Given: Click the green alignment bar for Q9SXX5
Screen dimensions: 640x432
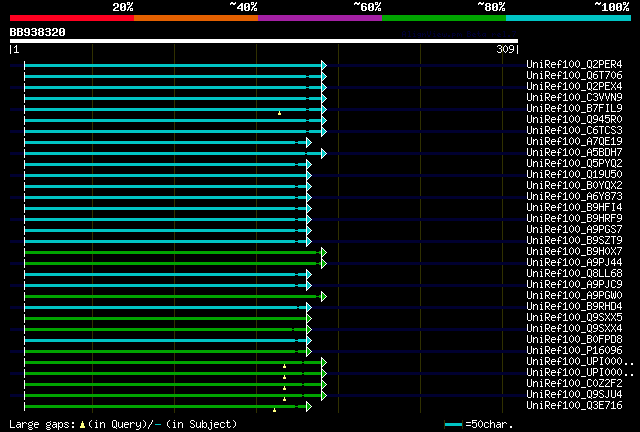Looking at the screenshot, I should click(x=165, y=319).
